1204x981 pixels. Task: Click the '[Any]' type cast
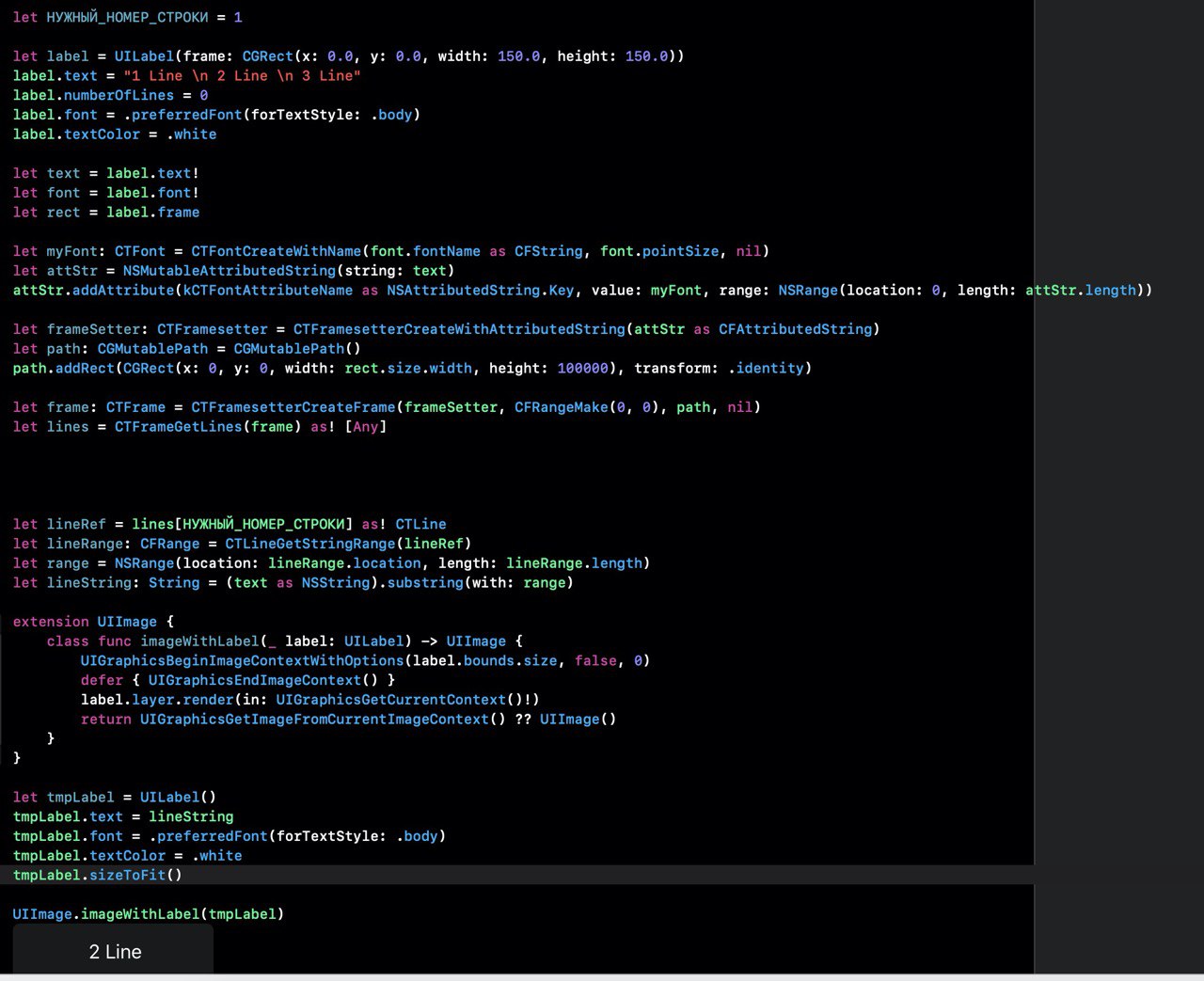(x=365, y=427)
